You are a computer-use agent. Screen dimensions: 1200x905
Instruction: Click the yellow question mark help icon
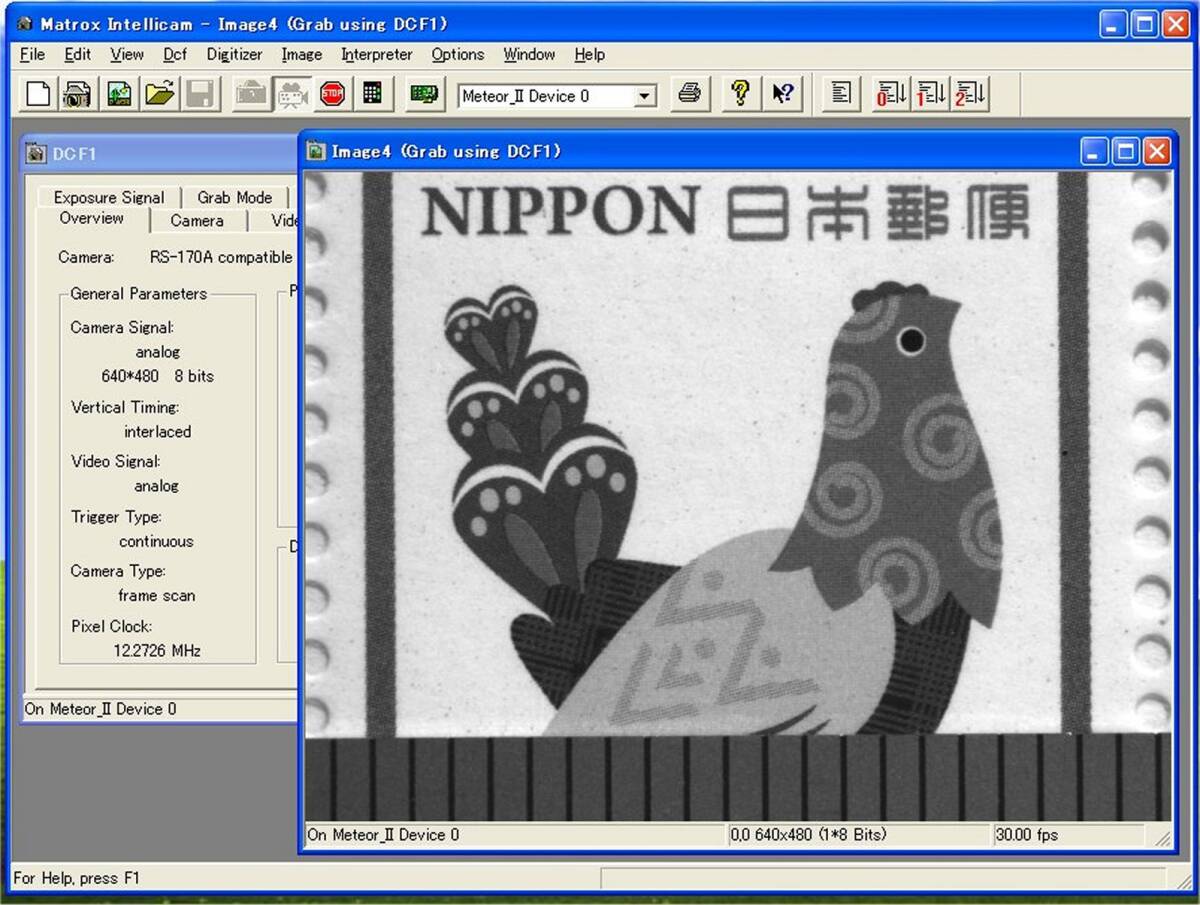[x=740, y=95]
